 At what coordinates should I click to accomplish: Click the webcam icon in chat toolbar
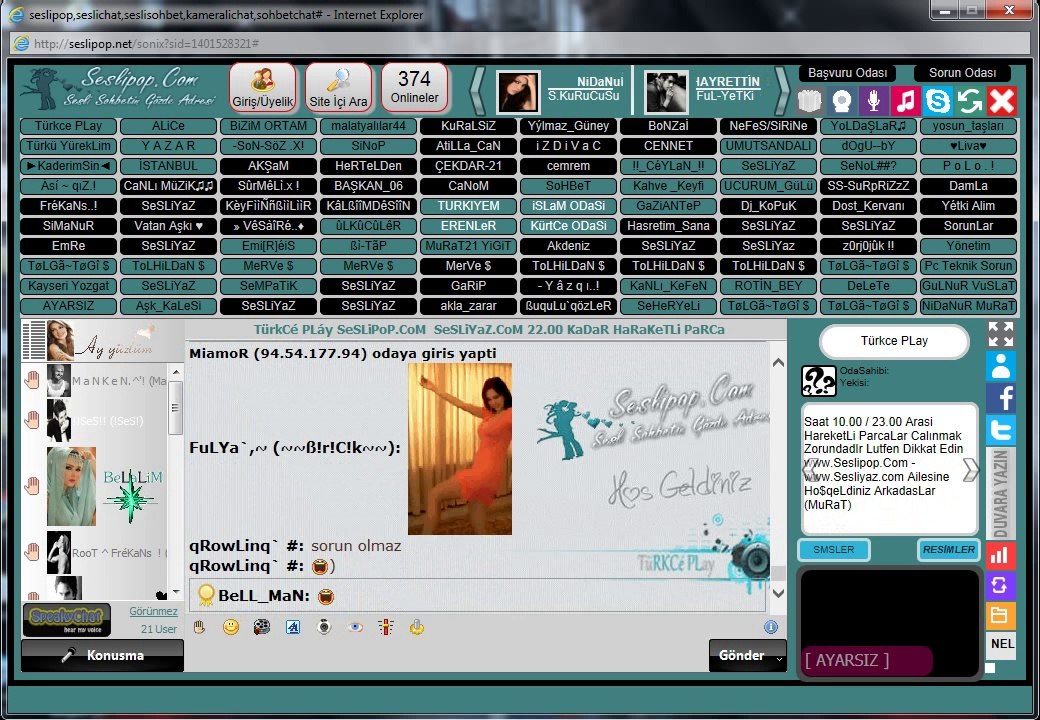pyautogui.click(x=324, y=627)
